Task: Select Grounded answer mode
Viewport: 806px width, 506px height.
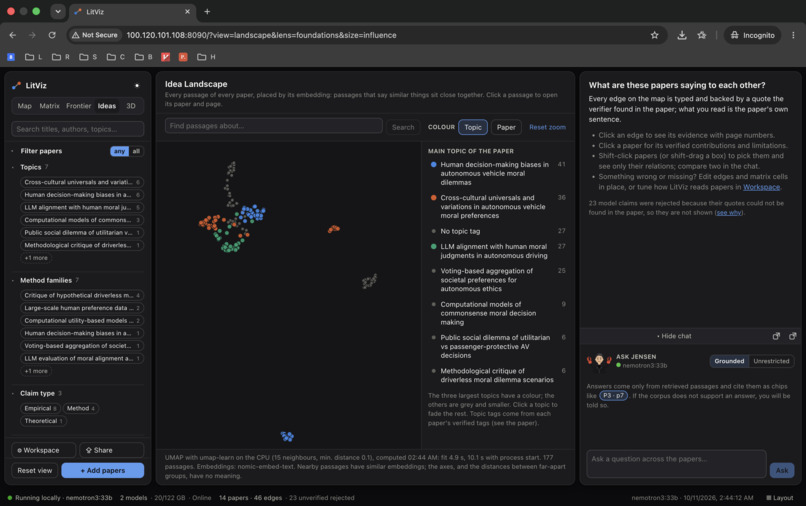Action: tap(729, 361)
